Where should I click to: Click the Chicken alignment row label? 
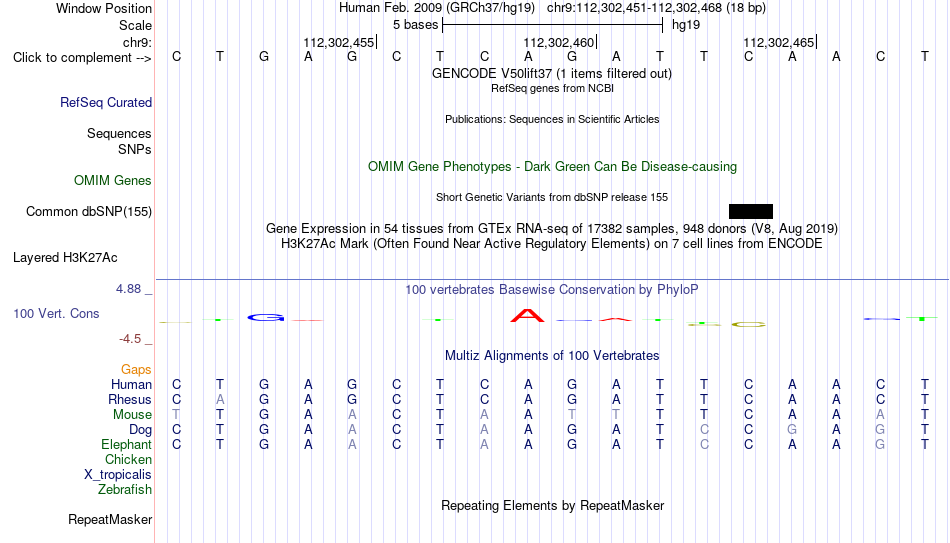[128, 460]
